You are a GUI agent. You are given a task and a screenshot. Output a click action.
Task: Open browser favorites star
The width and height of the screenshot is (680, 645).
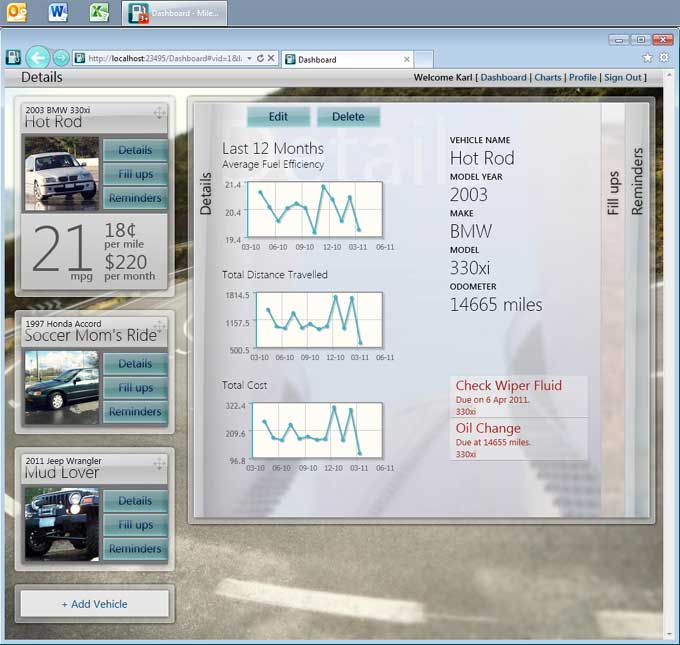647,58
